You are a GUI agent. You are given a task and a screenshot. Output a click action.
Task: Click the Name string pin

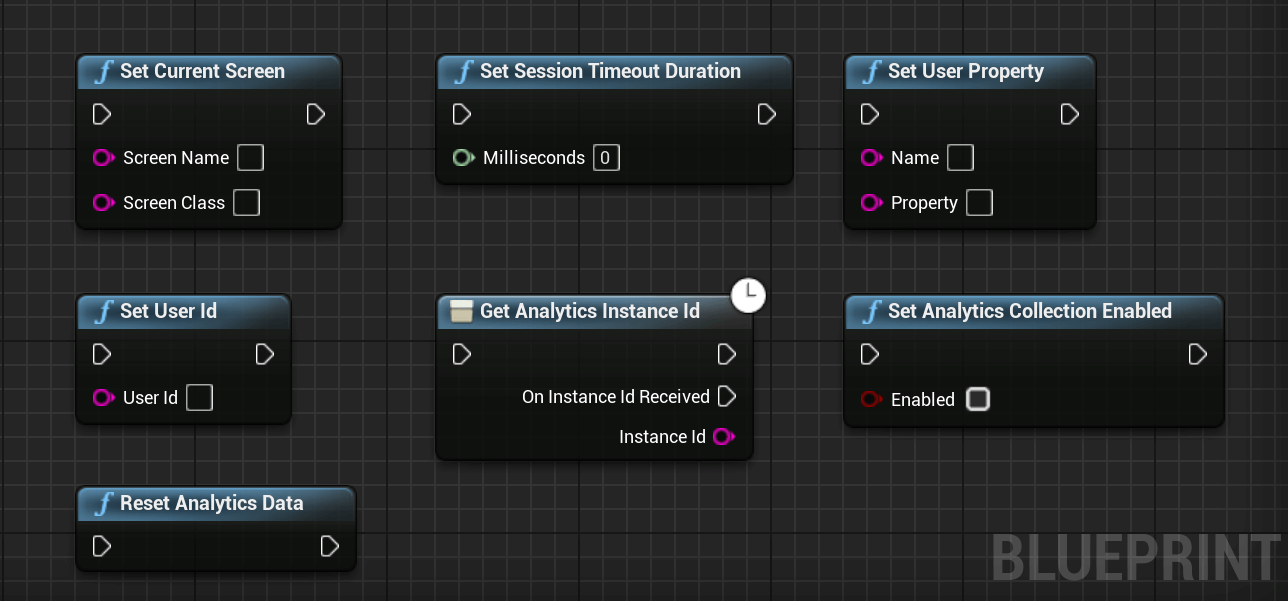[x=872, y=158]
